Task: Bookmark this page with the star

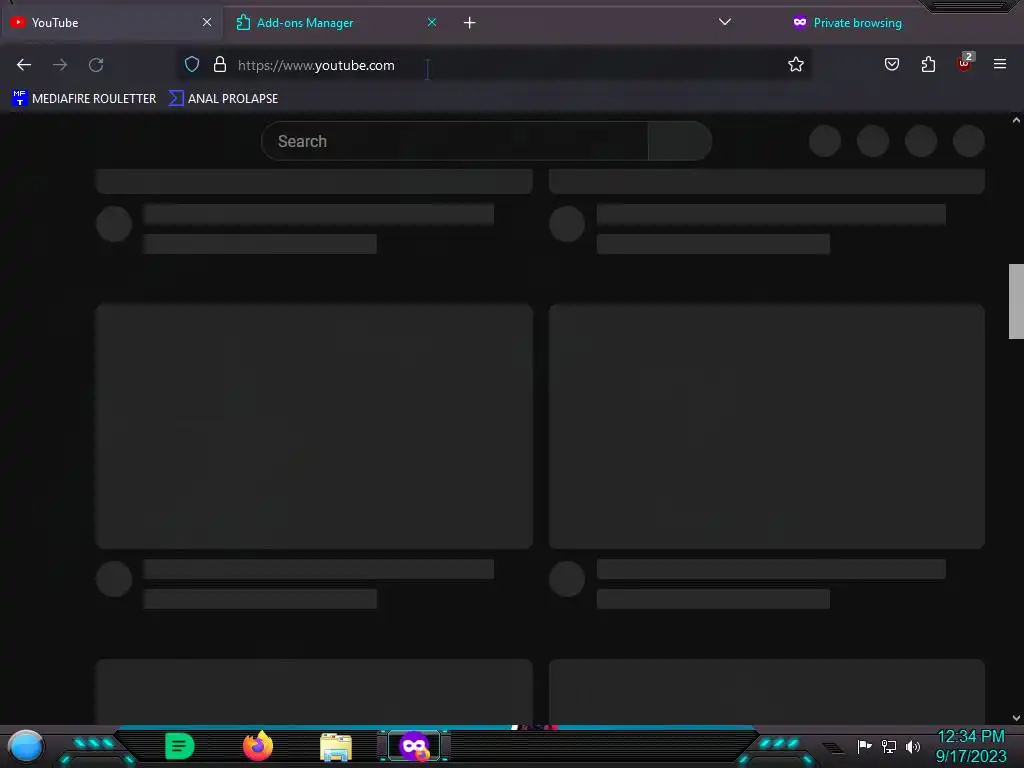Action: tap(795, 64)
